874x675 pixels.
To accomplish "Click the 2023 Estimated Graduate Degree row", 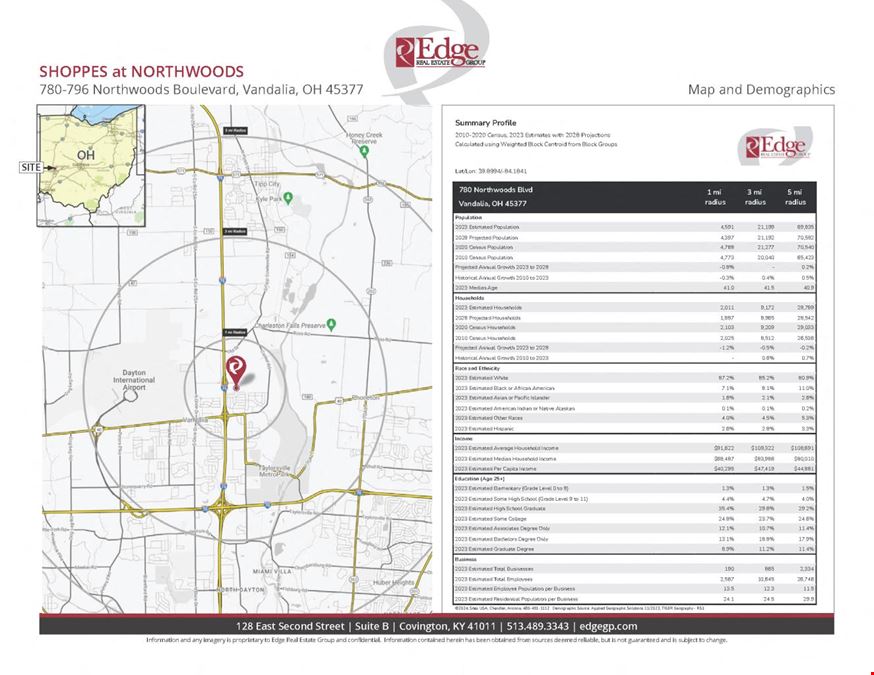I will (x=635, y=549).
